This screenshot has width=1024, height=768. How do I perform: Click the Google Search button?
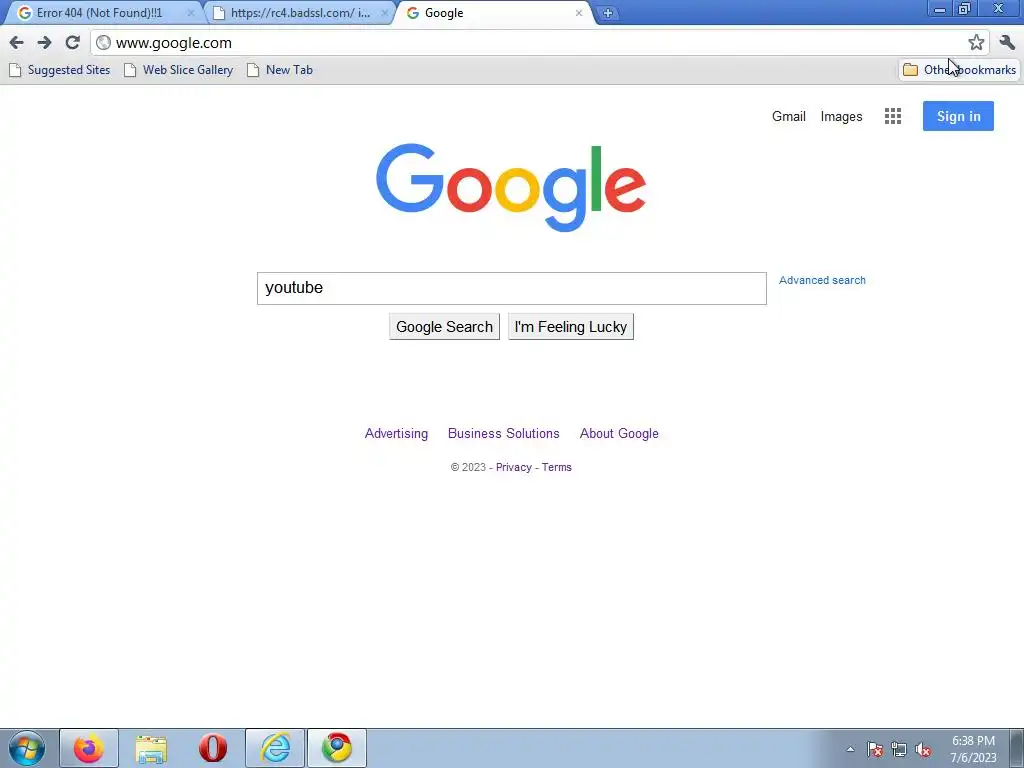444,327
